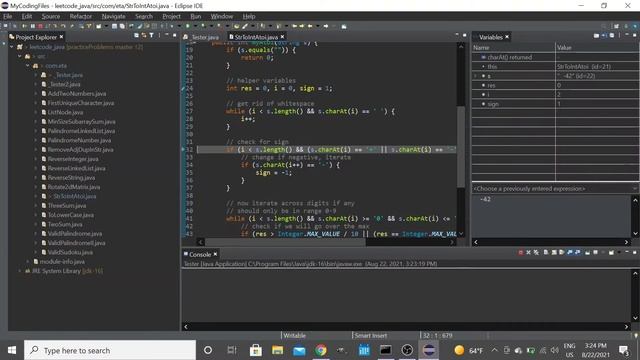Toggle Link with Editor in Project Explorer
The image size is (640, 360).
click(x=143, y=36)
